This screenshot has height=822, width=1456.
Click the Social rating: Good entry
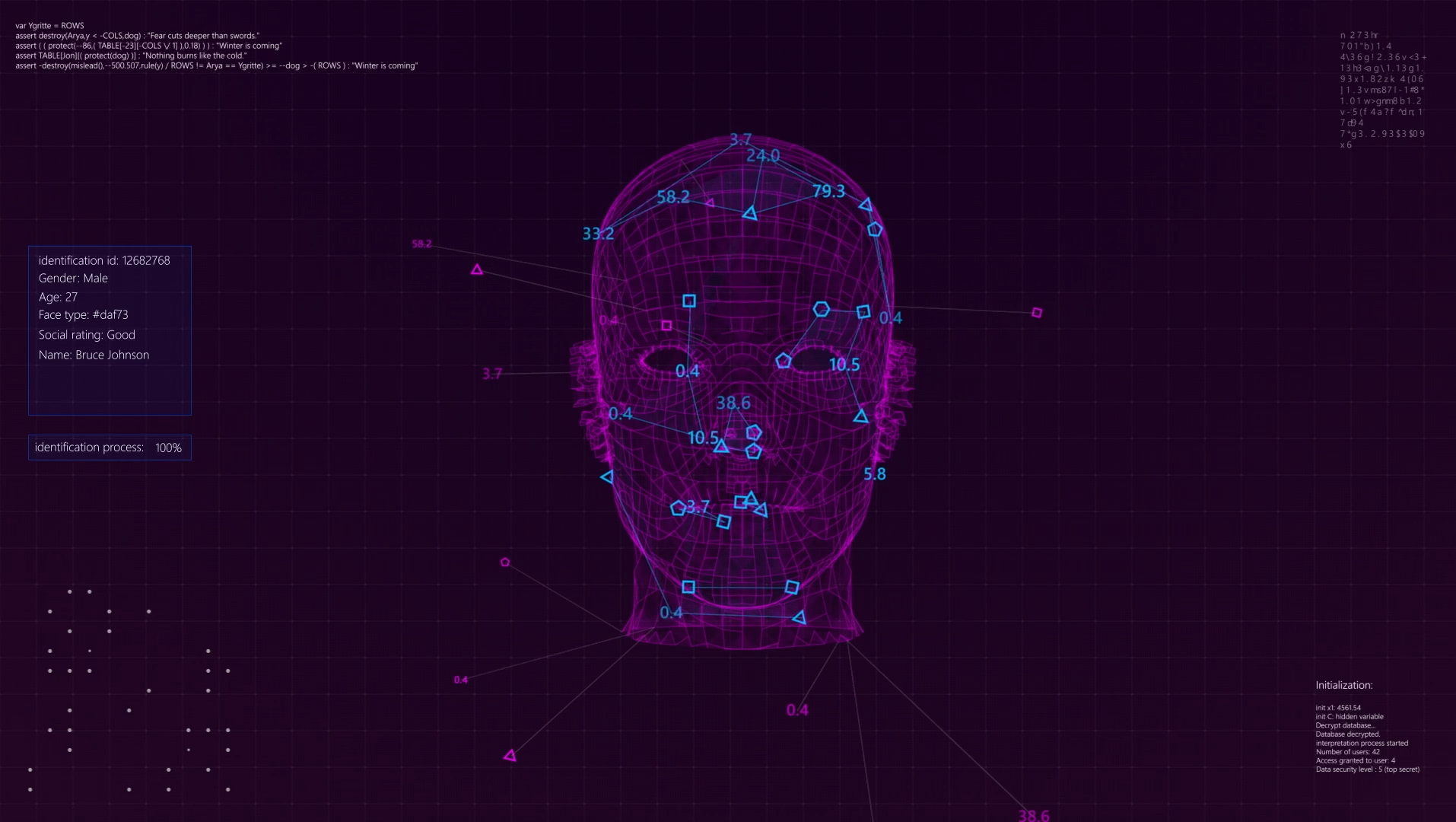click(x=87, y=335)
